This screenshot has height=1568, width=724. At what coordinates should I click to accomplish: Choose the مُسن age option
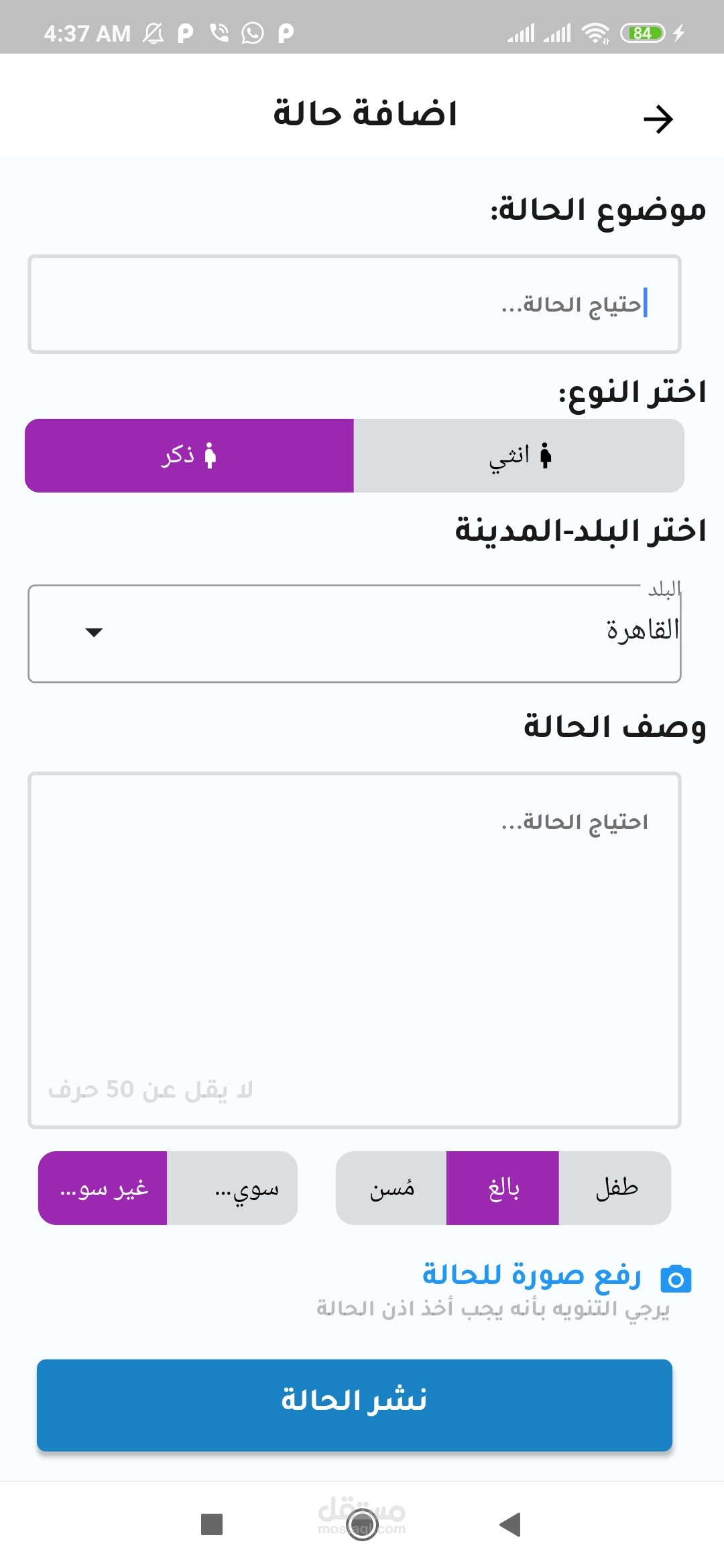[391, 1188]
